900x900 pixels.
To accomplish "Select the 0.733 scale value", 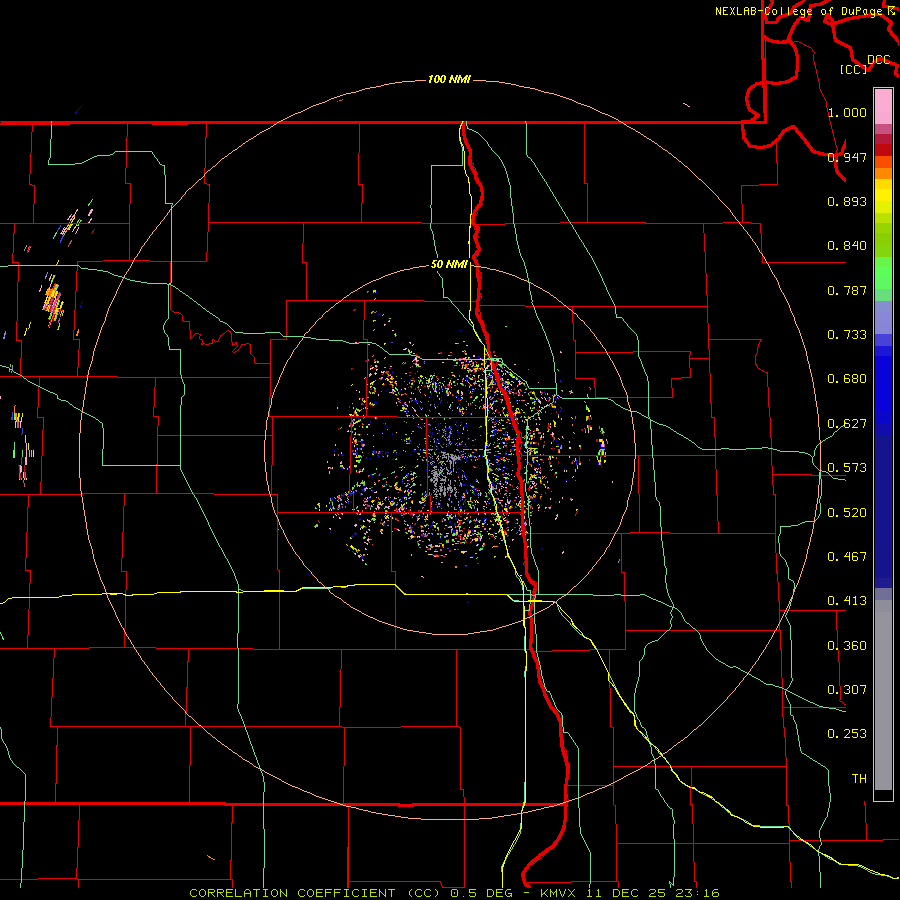I will tap(847, 335).
